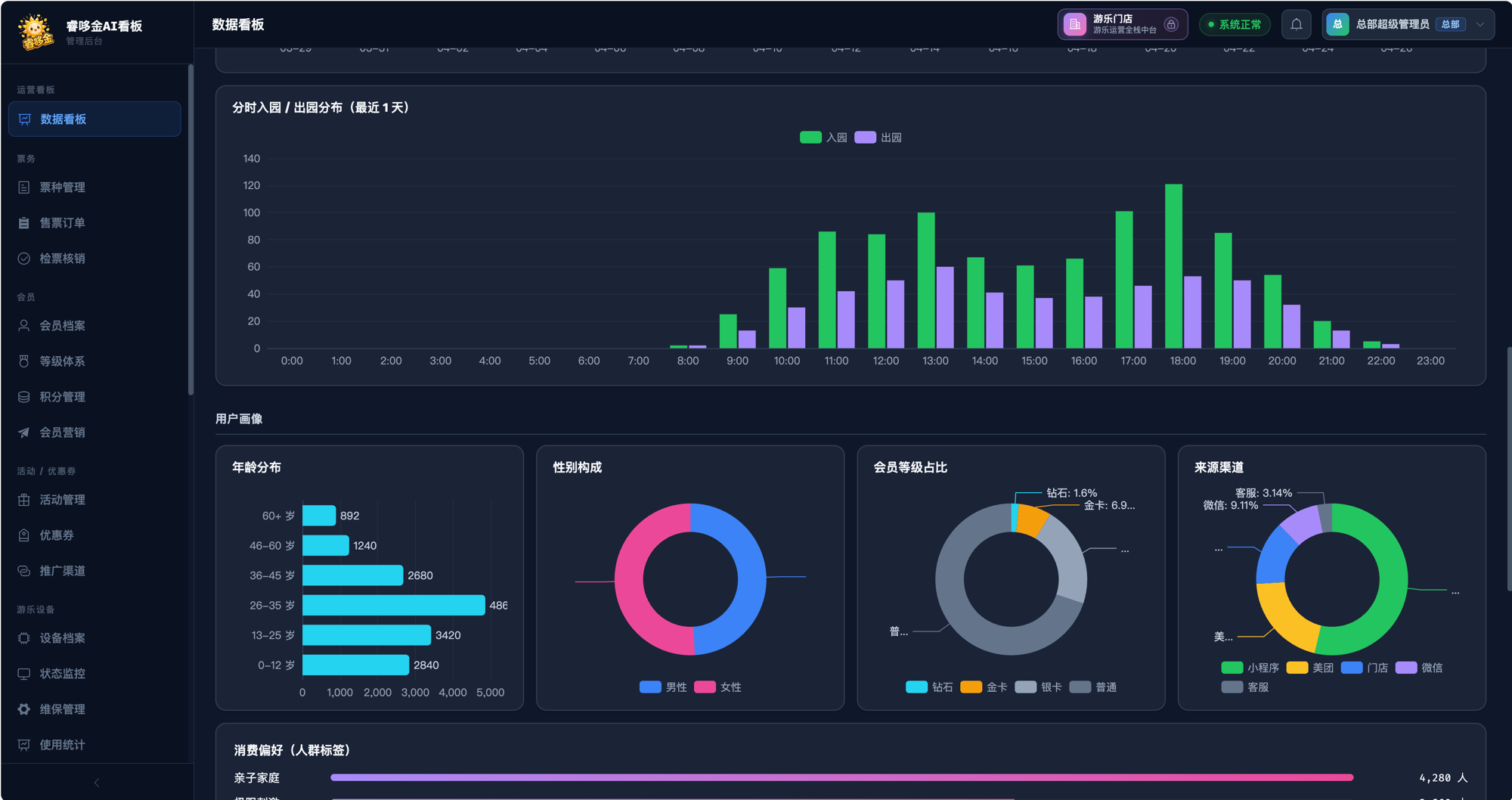The image size is (1512, 800).
Task: Navigate to 设备档案
Action: (x=94, y=638)
